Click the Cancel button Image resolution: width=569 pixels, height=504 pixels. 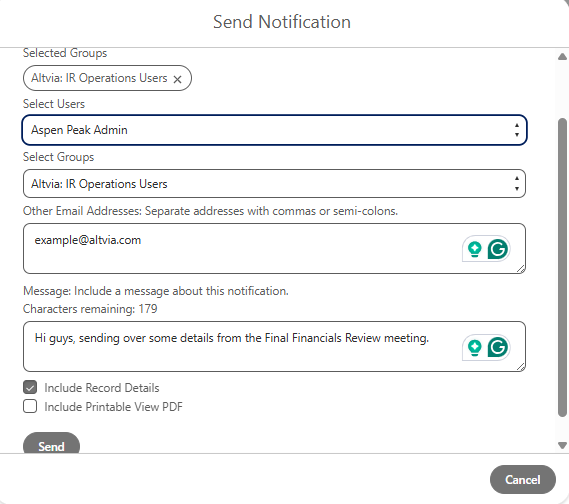(x=523, y=480)
